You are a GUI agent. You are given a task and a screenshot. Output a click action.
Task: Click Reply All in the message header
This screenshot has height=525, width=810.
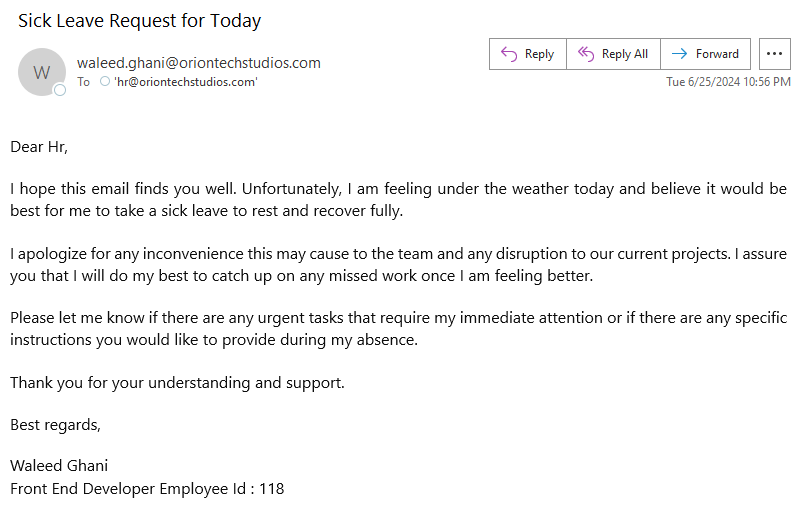[x=613, y=54]
